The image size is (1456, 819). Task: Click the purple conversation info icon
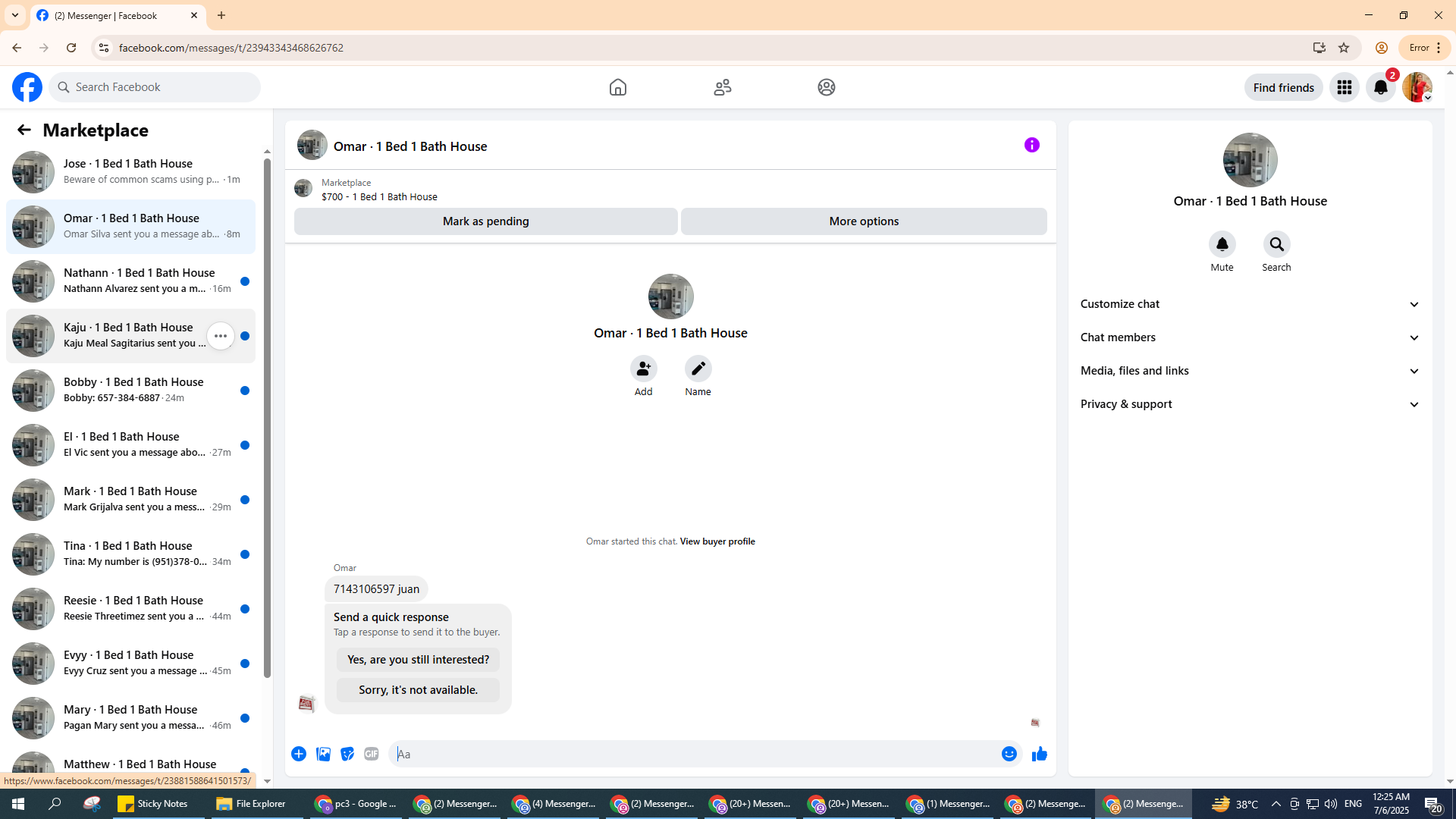[x=1031, y=145]
